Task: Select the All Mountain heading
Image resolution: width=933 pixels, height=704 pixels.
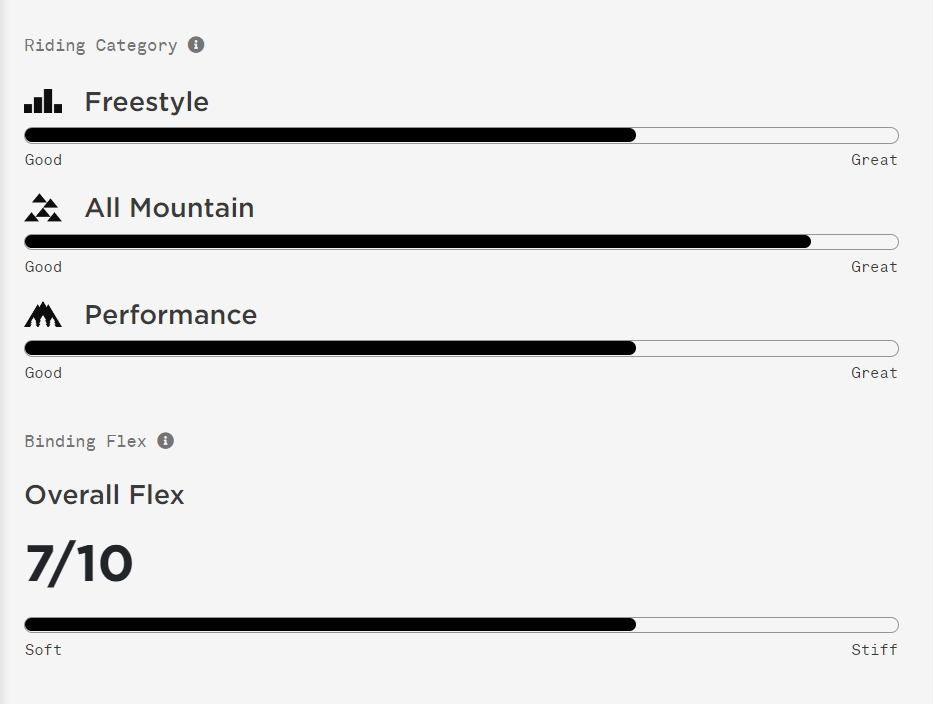Action: [170, 208]
